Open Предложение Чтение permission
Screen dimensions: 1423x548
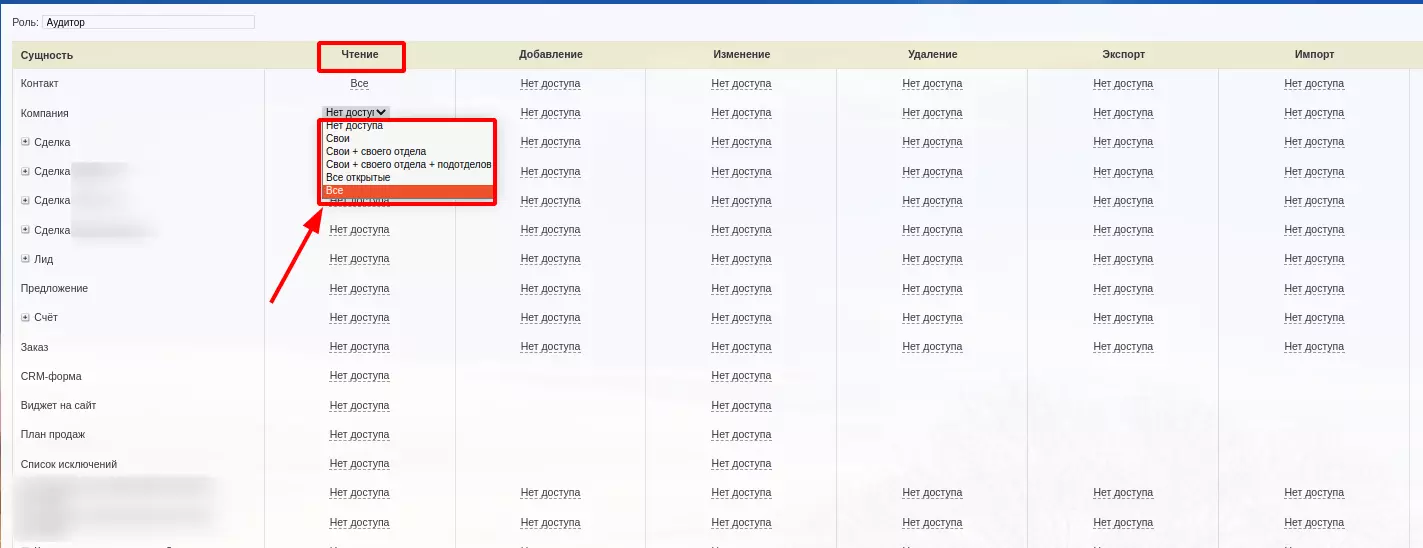359,288
